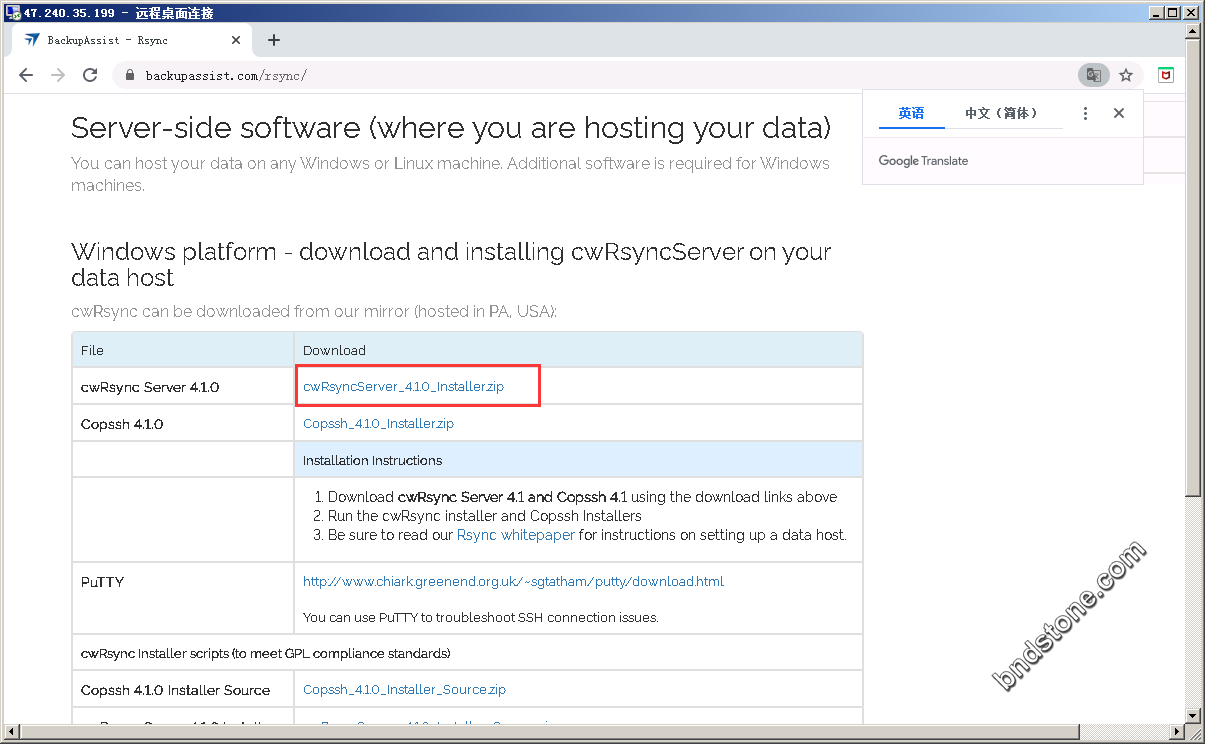Close the Google Translate popup
This screenshot has width=1205, height=744.
[1119, 113]
